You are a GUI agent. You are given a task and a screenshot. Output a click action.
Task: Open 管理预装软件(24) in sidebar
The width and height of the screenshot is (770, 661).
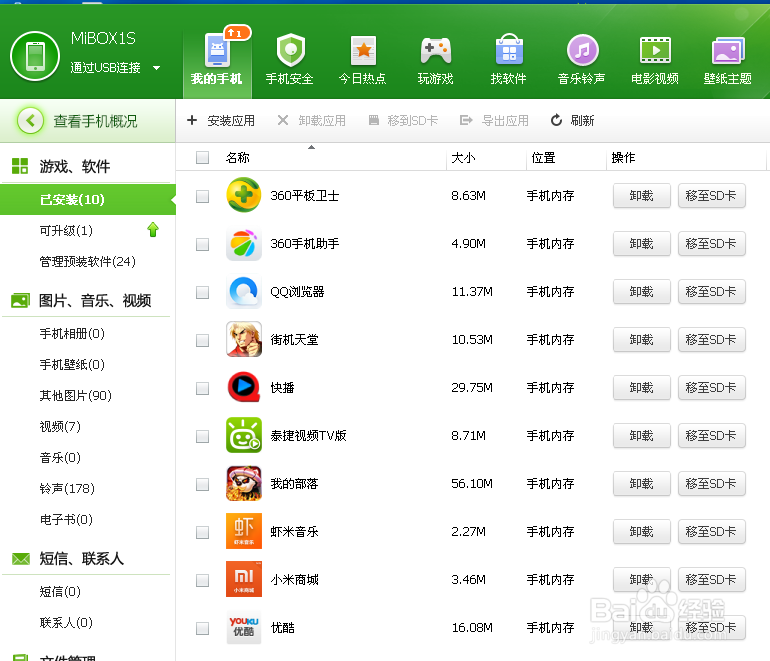[x=87, y=261]
